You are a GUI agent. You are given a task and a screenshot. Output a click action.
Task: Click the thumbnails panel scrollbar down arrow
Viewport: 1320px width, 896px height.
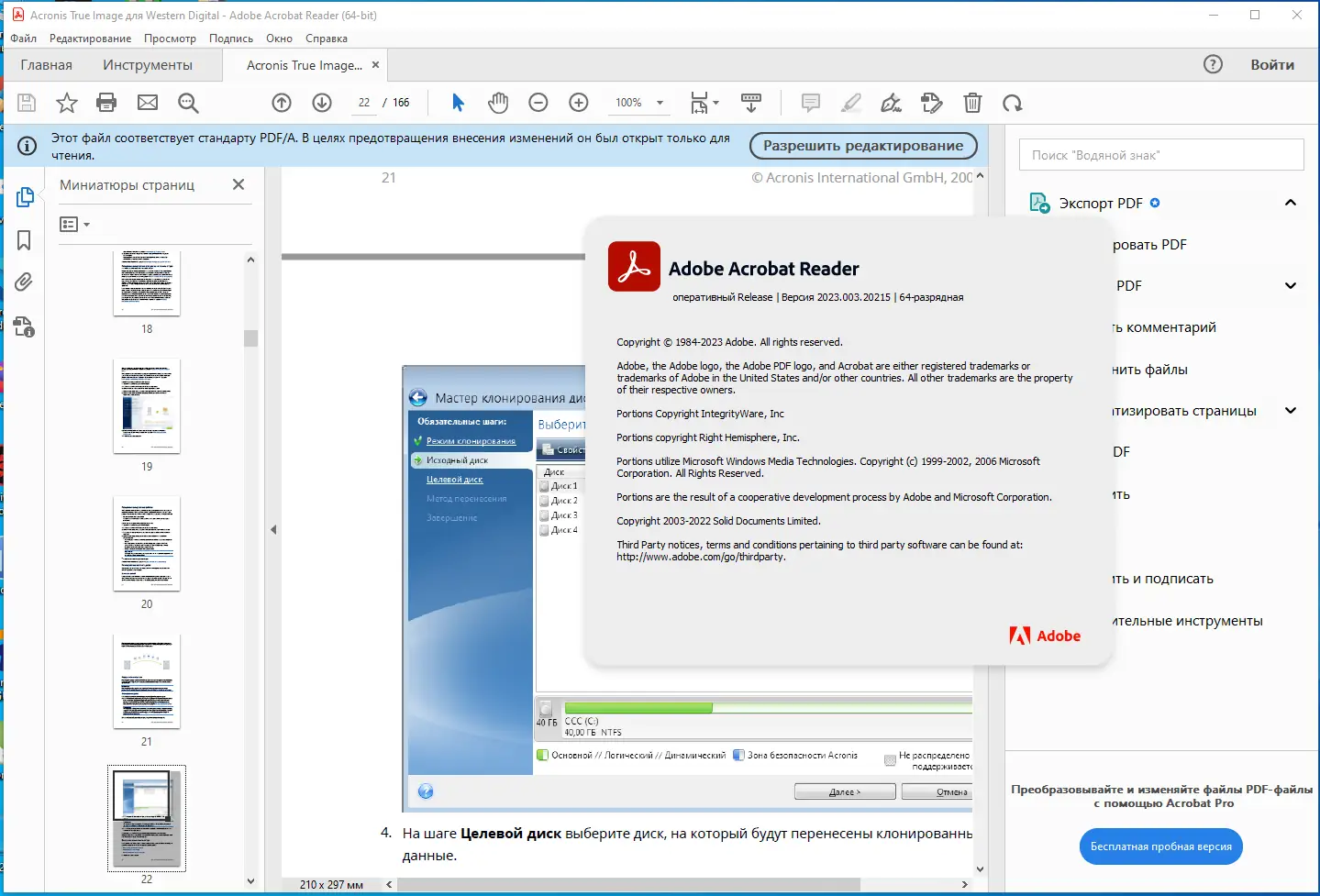click(250, 881)
